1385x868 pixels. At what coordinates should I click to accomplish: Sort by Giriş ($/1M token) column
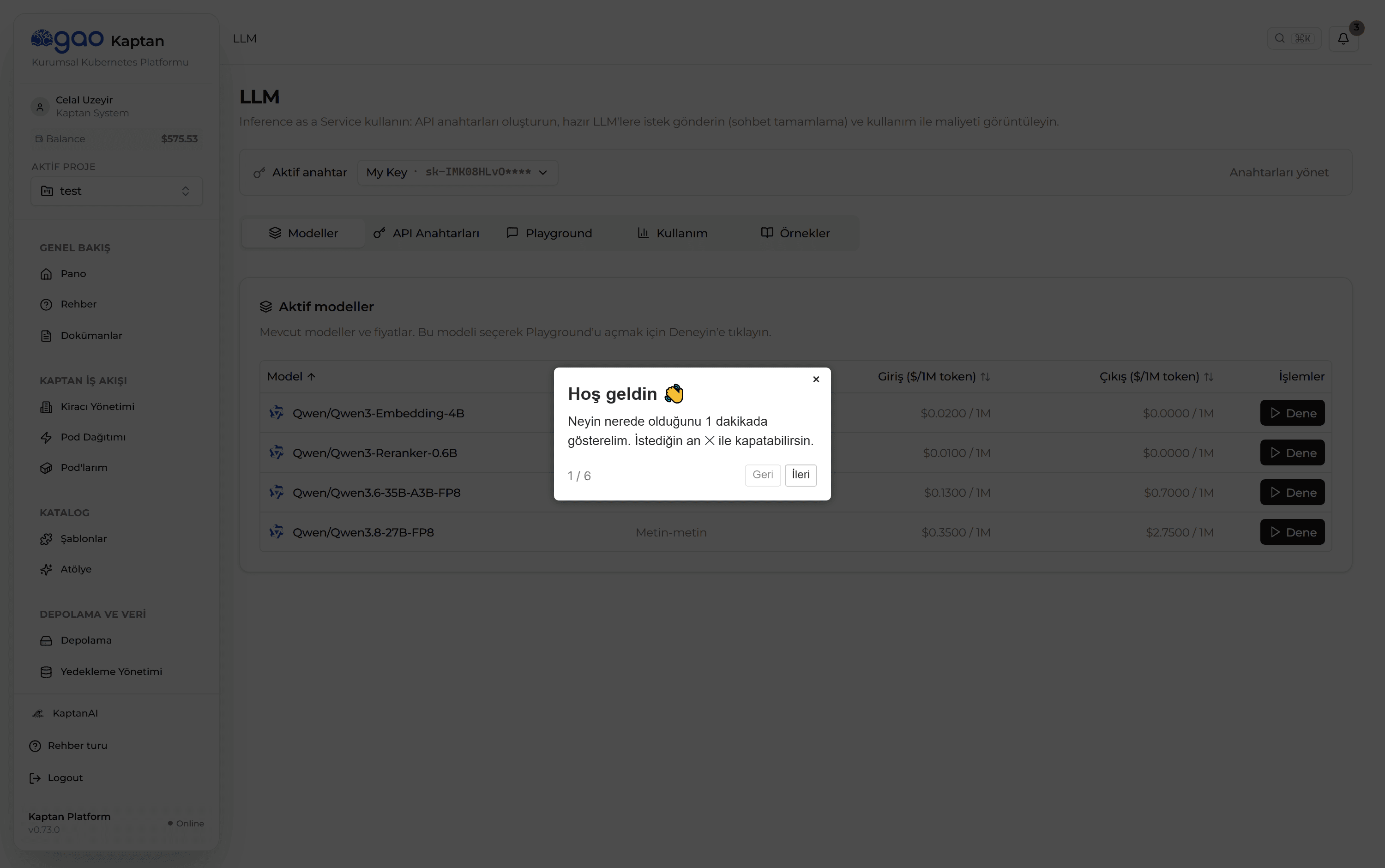[x=934, y=377]
